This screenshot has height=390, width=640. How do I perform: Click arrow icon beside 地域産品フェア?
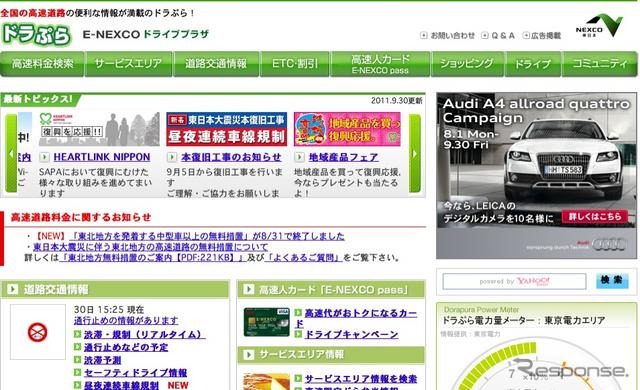(x=300, y=157)
